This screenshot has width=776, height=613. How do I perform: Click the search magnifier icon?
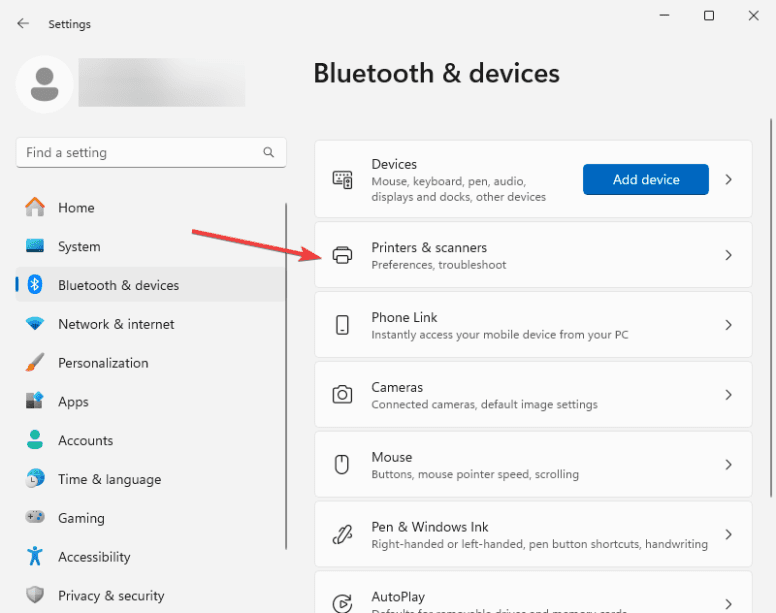pos(268,153)
